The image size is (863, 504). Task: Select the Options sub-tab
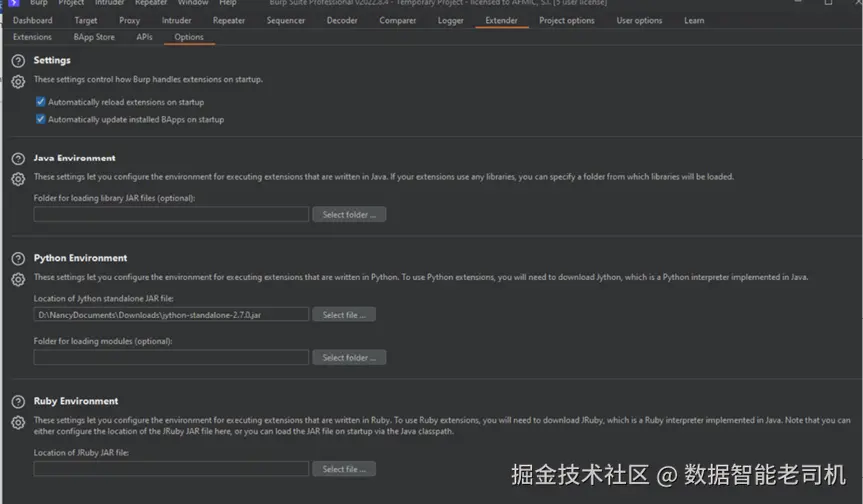point(189,37)
